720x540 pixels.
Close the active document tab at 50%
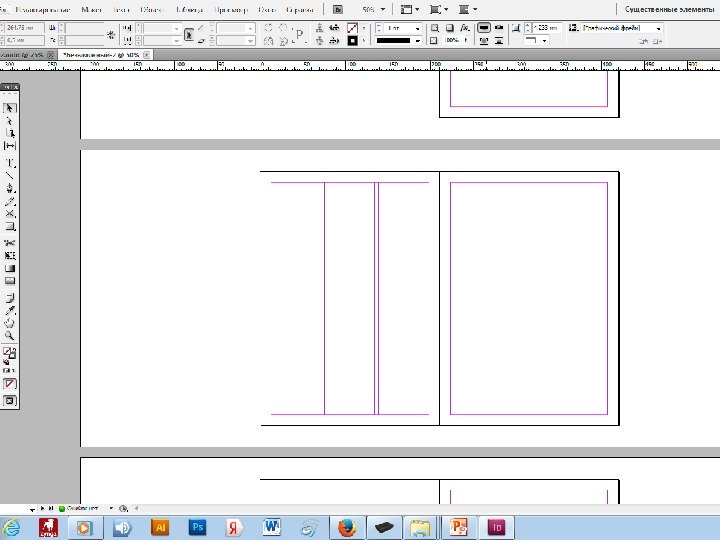coord(146,55)
